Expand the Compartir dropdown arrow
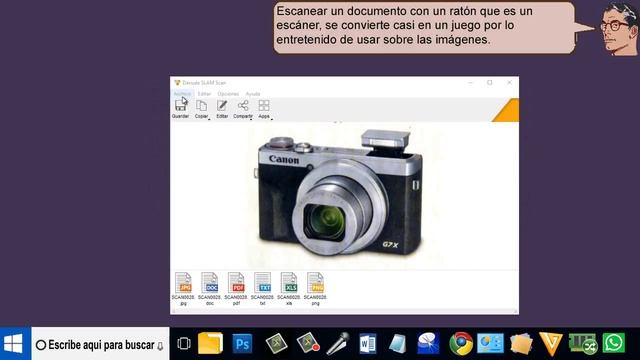The image size is (640, 360). click(x=251, y=119)
